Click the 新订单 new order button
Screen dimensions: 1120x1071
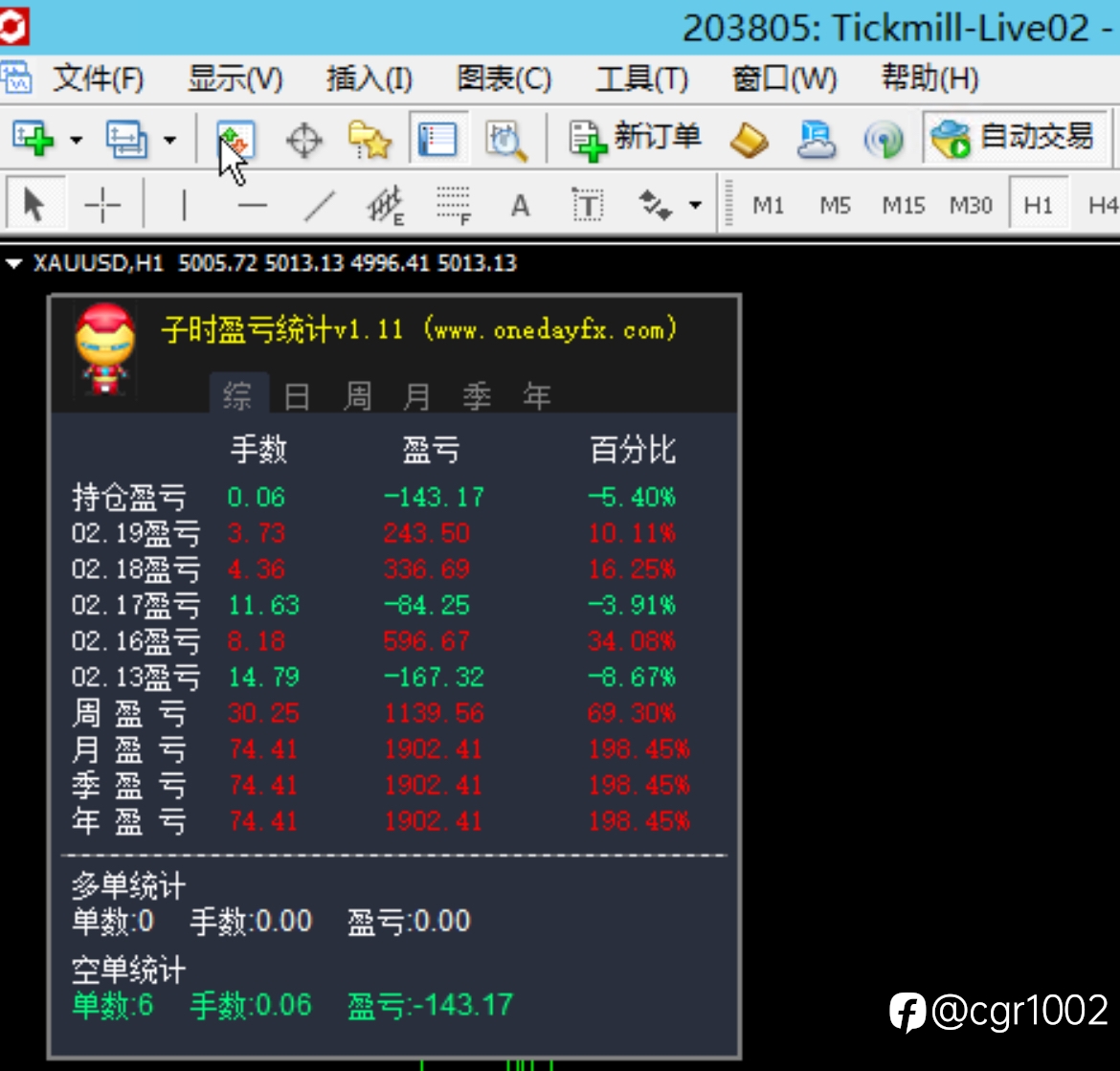[x=635, y=139]
